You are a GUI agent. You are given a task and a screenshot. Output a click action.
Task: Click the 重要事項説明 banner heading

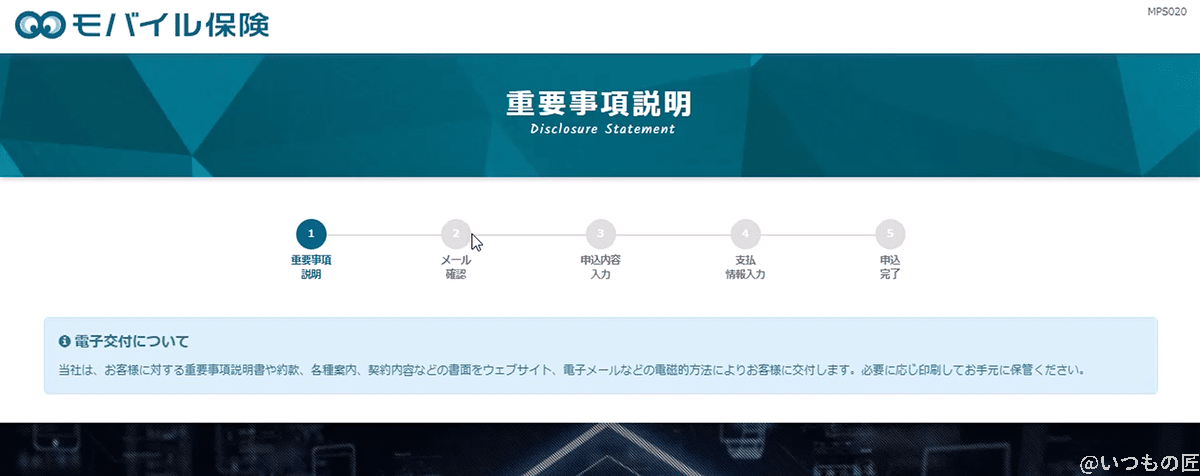coord(598,104)
